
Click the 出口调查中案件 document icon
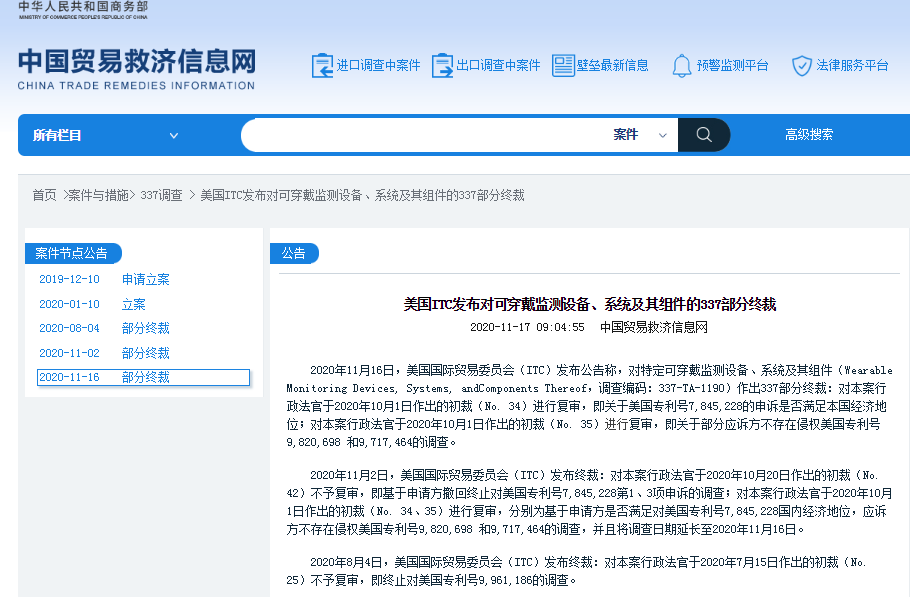(442, 66)
